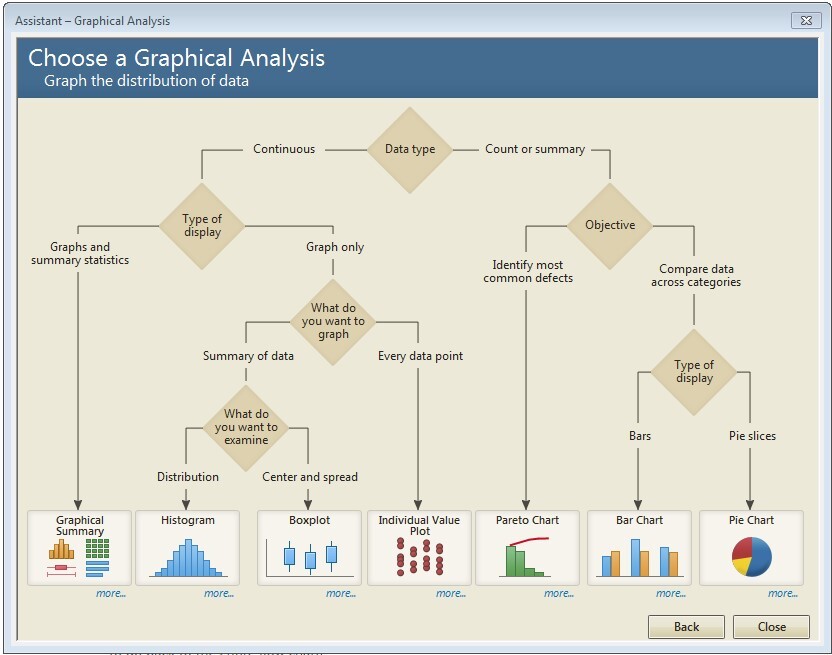Click the Objective decision diamond
Image resolution: width=832 pixels, height=655 pixels.
610,226
